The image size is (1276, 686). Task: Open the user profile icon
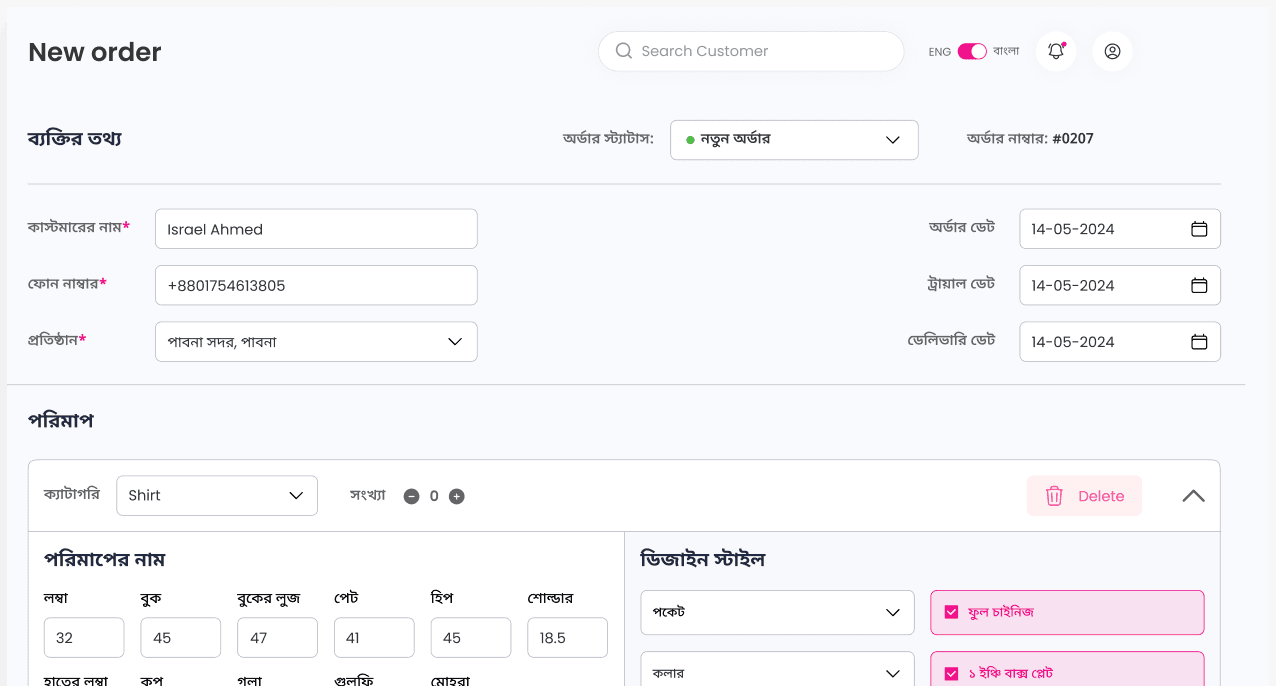click(x=1112, y=51)
